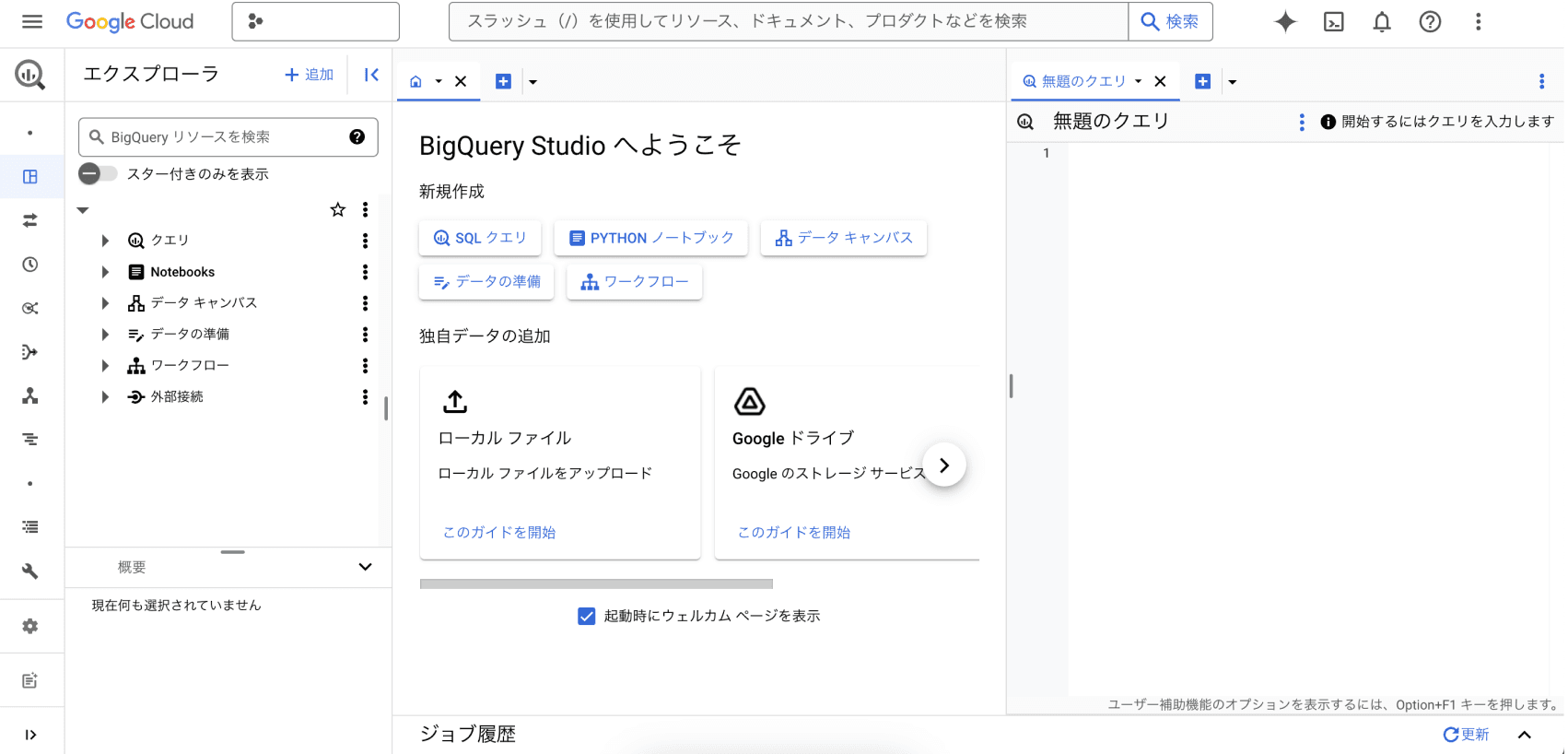Open the notifications bell
The height and width of the screenshot is (754, 1568).
[x=1382, y=21]
